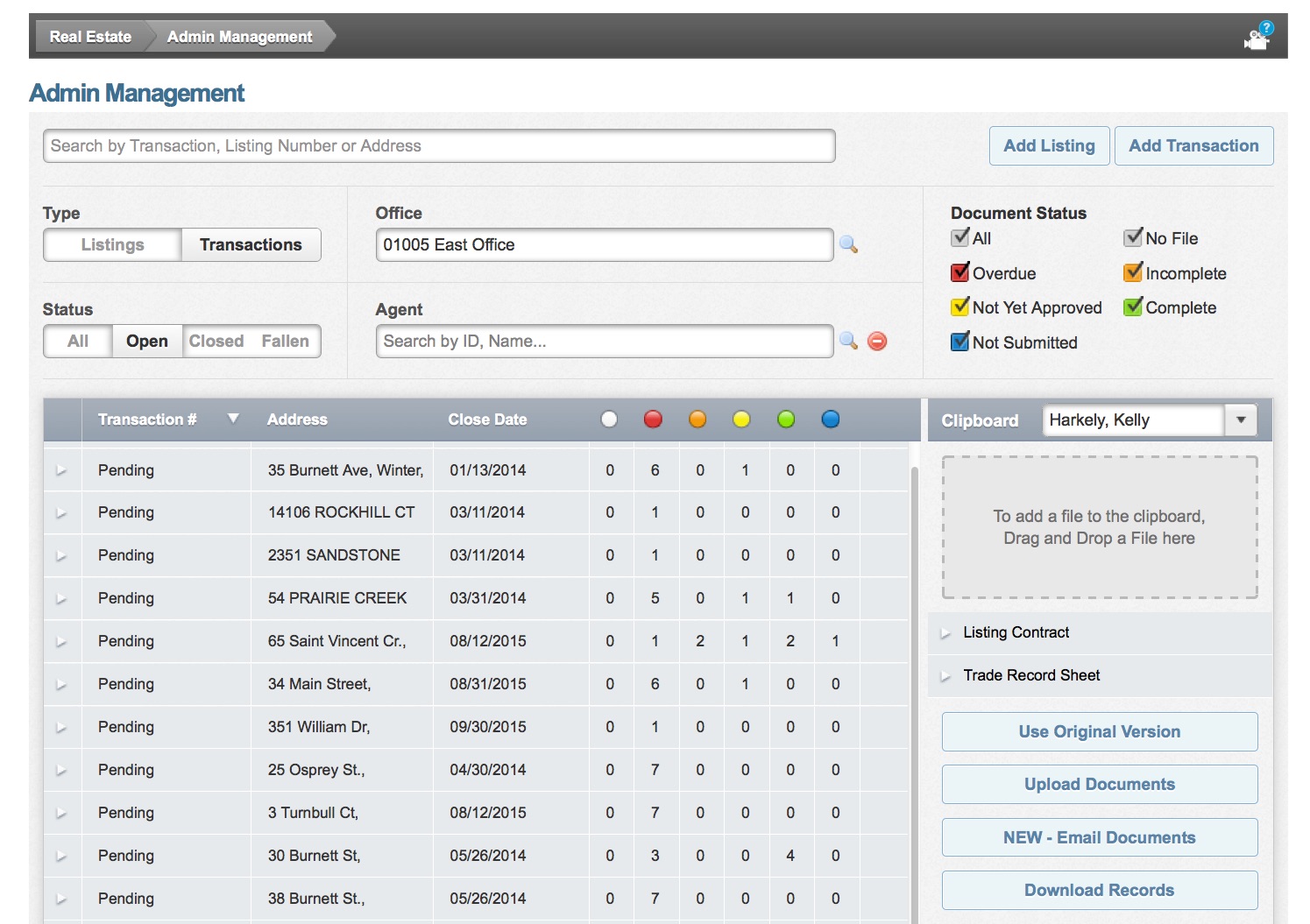Open the Transaction # sort dropdown
This screenshot has height=924, width=1310.
(x=233, y=419)
